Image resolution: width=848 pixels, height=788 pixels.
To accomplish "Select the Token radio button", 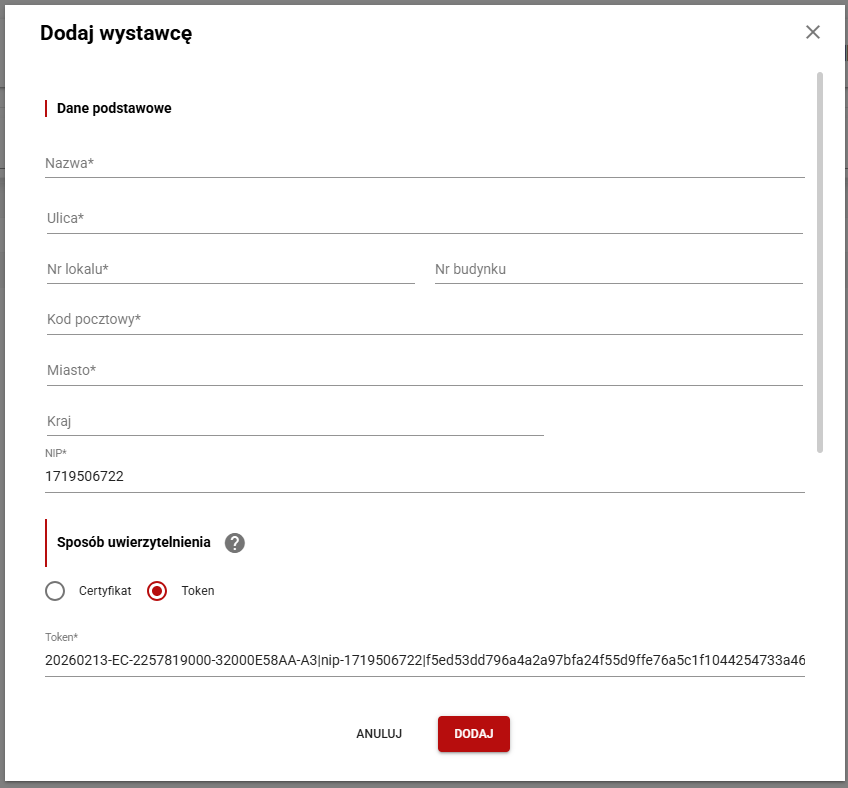I will [157, 591].
